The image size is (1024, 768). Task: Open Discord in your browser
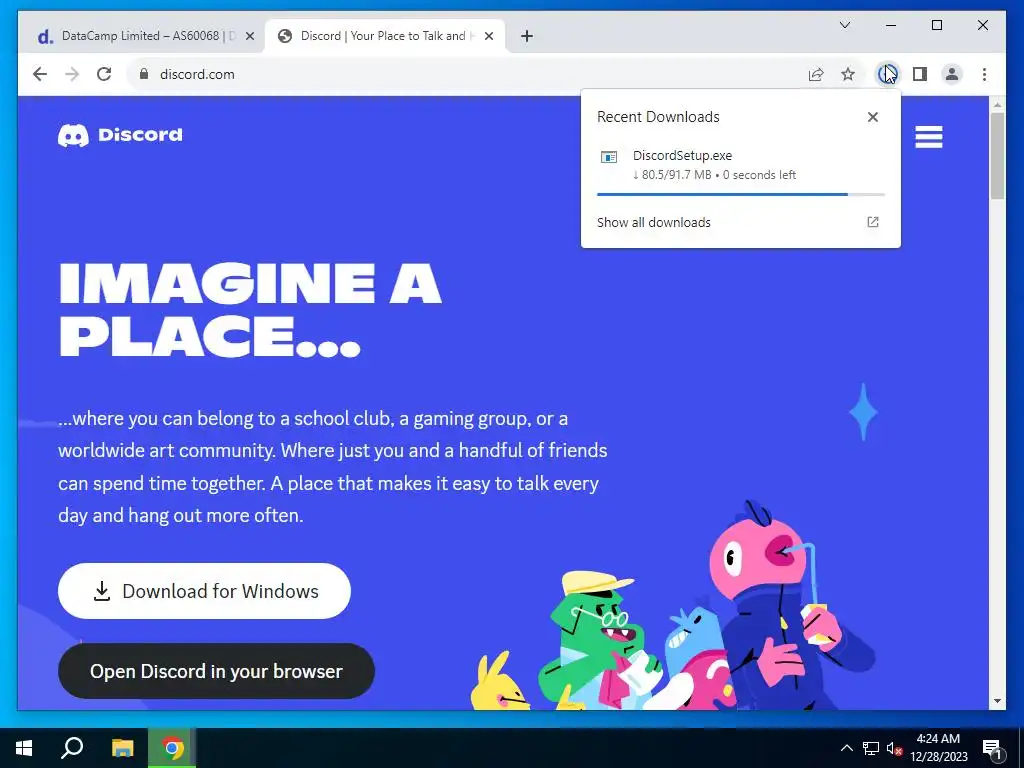[216, 671]
